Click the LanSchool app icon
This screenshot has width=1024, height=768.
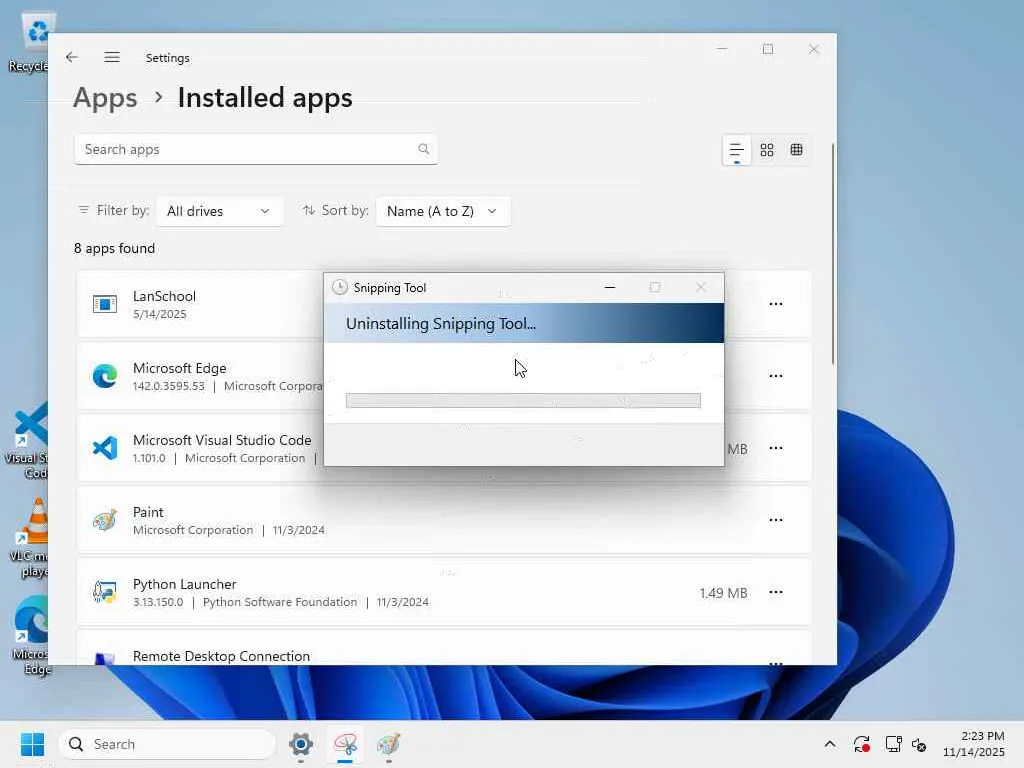(104, 304)
